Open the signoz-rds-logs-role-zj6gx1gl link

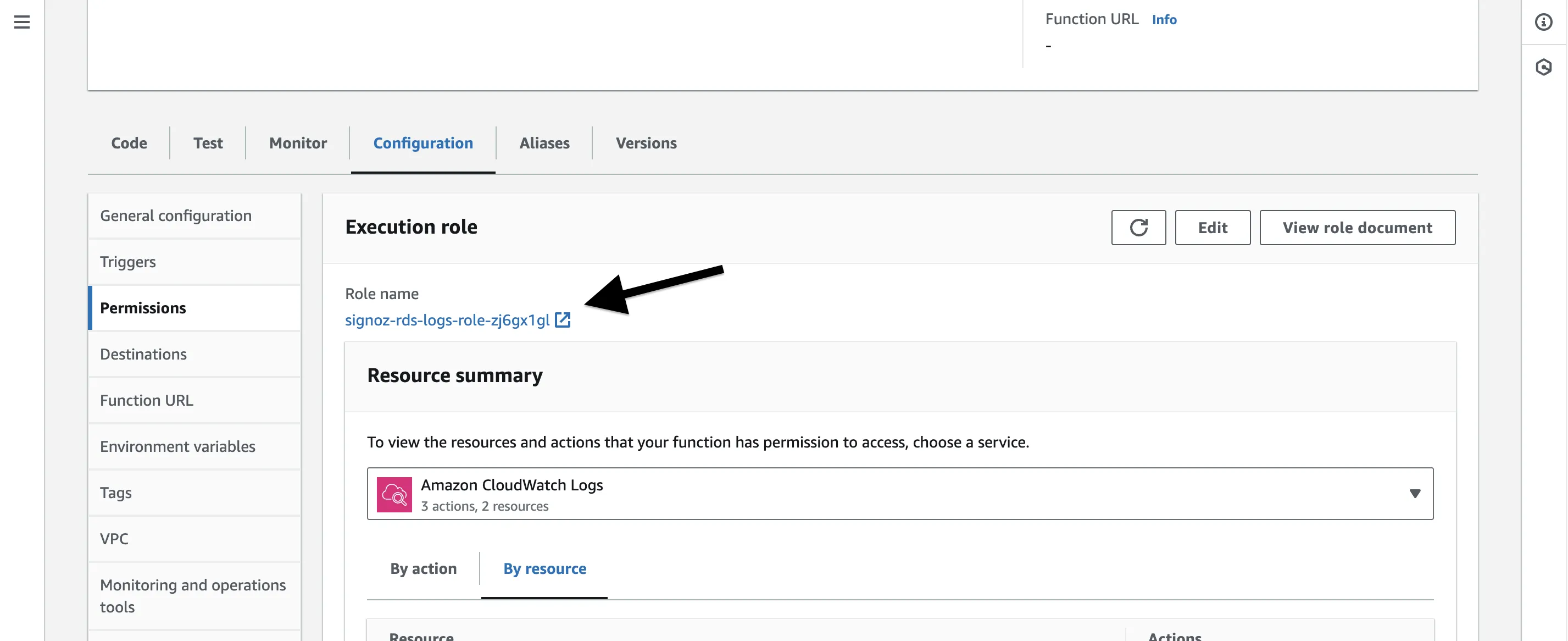[447, 320]
